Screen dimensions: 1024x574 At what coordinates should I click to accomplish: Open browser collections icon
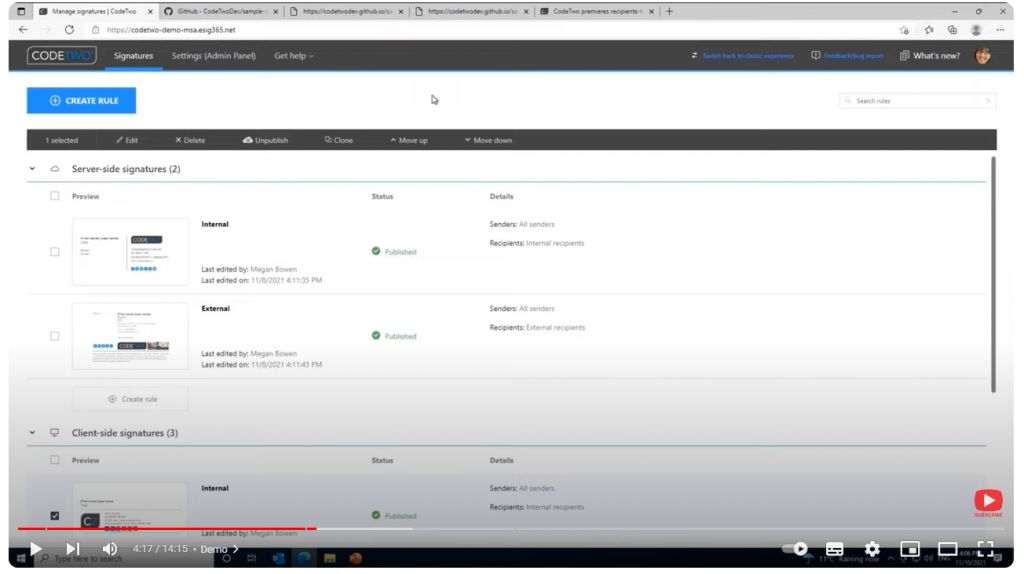952,30
